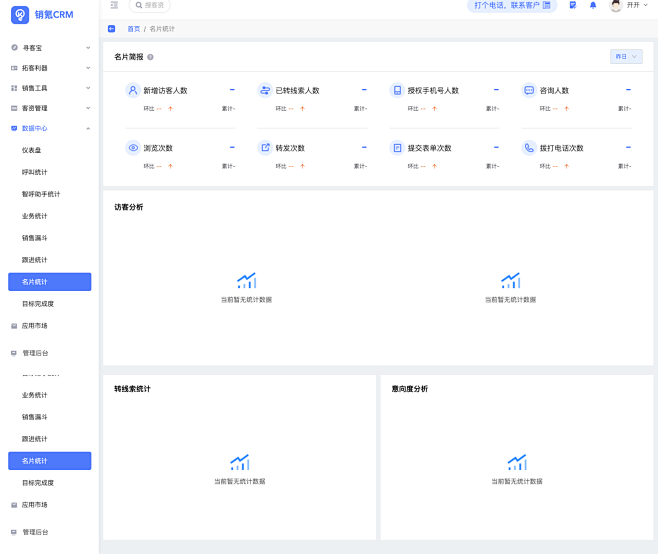This screenshot has height=554, width=658.
Task: Click the 访客分析 section title
Action: (x=129, y=207)
